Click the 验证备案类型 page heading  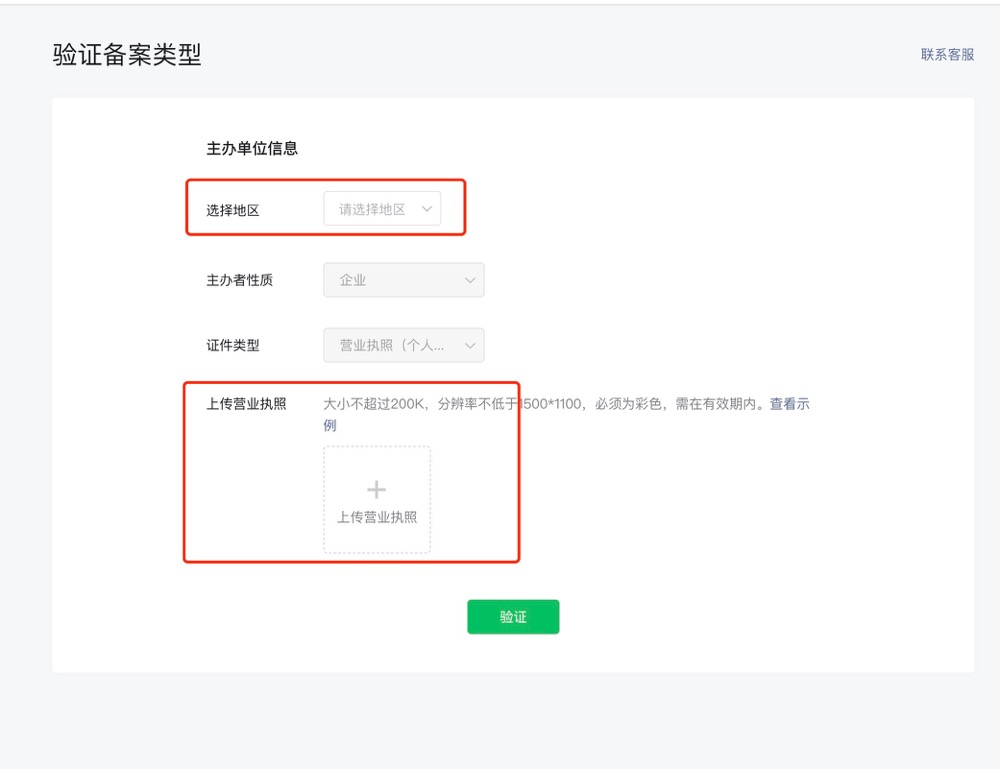point(127,55)
